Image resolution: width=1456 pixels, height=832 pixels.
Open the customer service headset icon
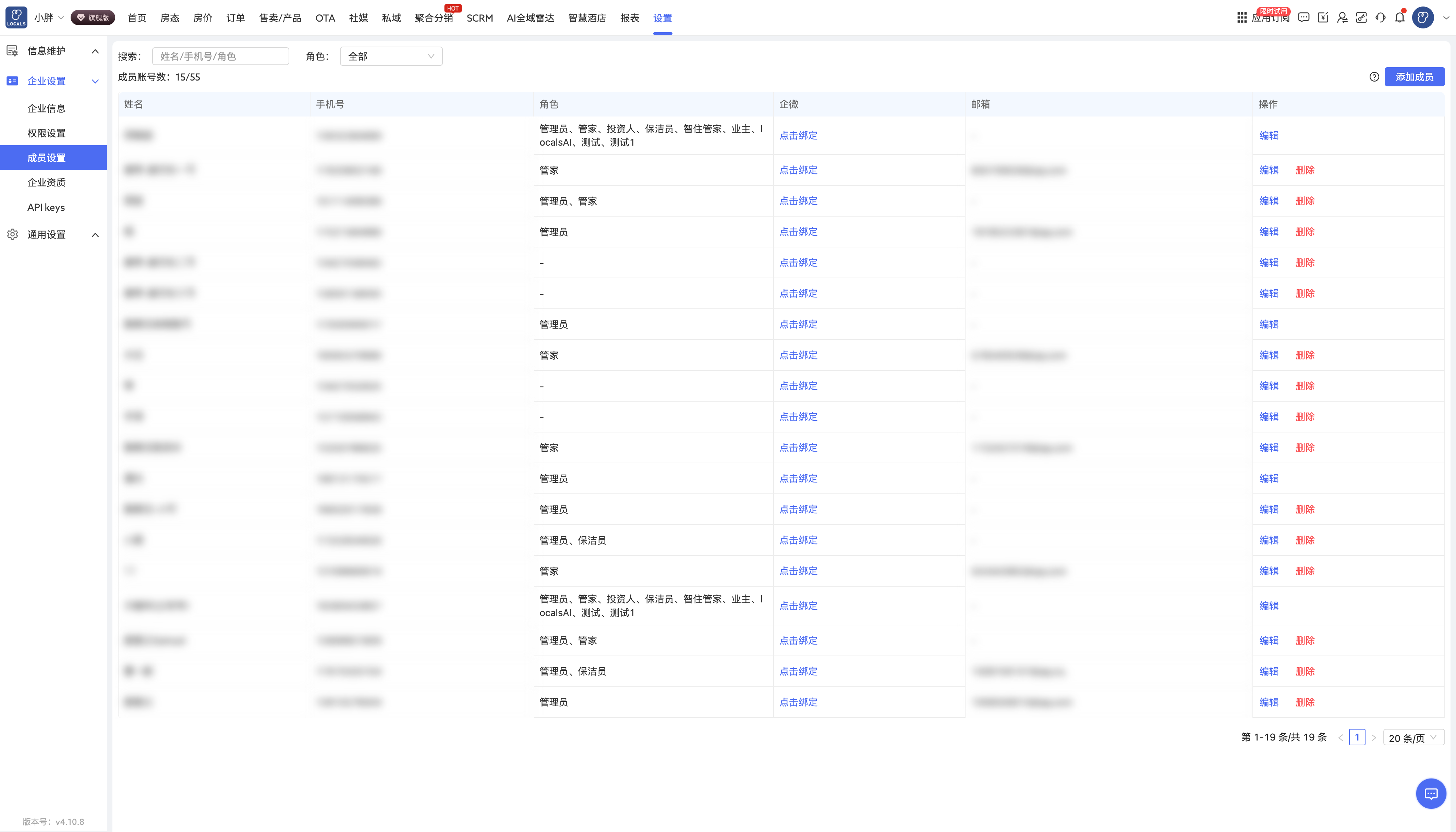click(x=1381, y=18)
